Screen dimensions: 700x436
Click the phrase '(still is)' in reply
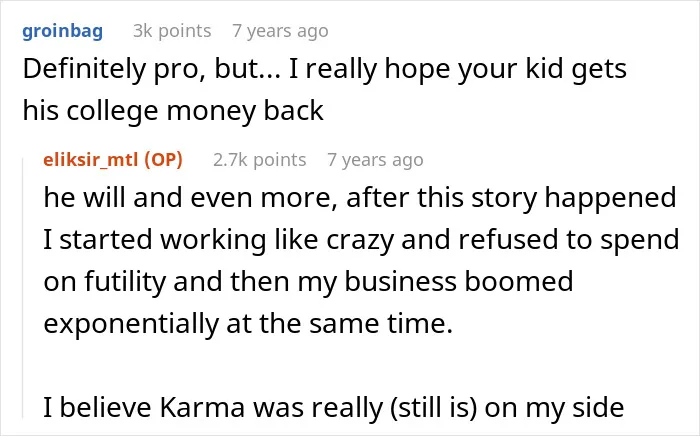pyautogui.click(x=433, y=407)
